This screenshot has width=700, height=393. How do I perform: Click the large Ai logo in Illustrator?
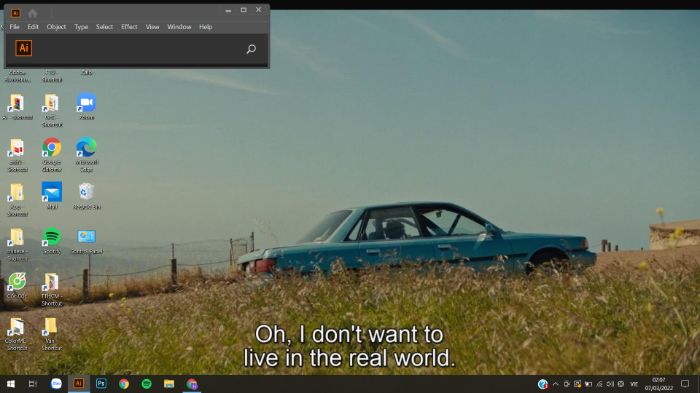[24, 48]
